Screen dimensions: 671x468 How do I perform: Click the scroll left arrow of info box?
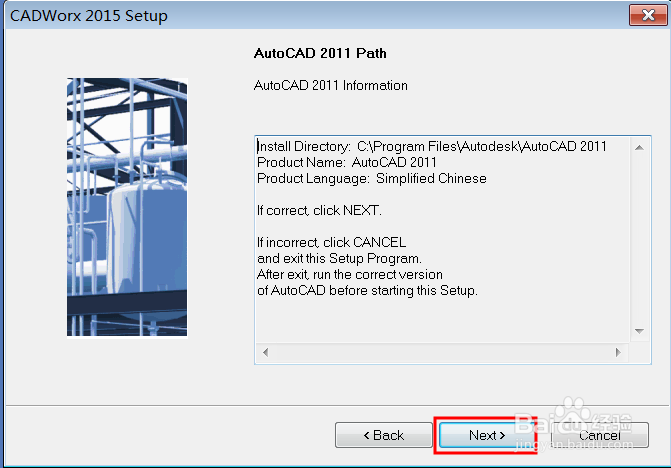click(x=265, y=352)
